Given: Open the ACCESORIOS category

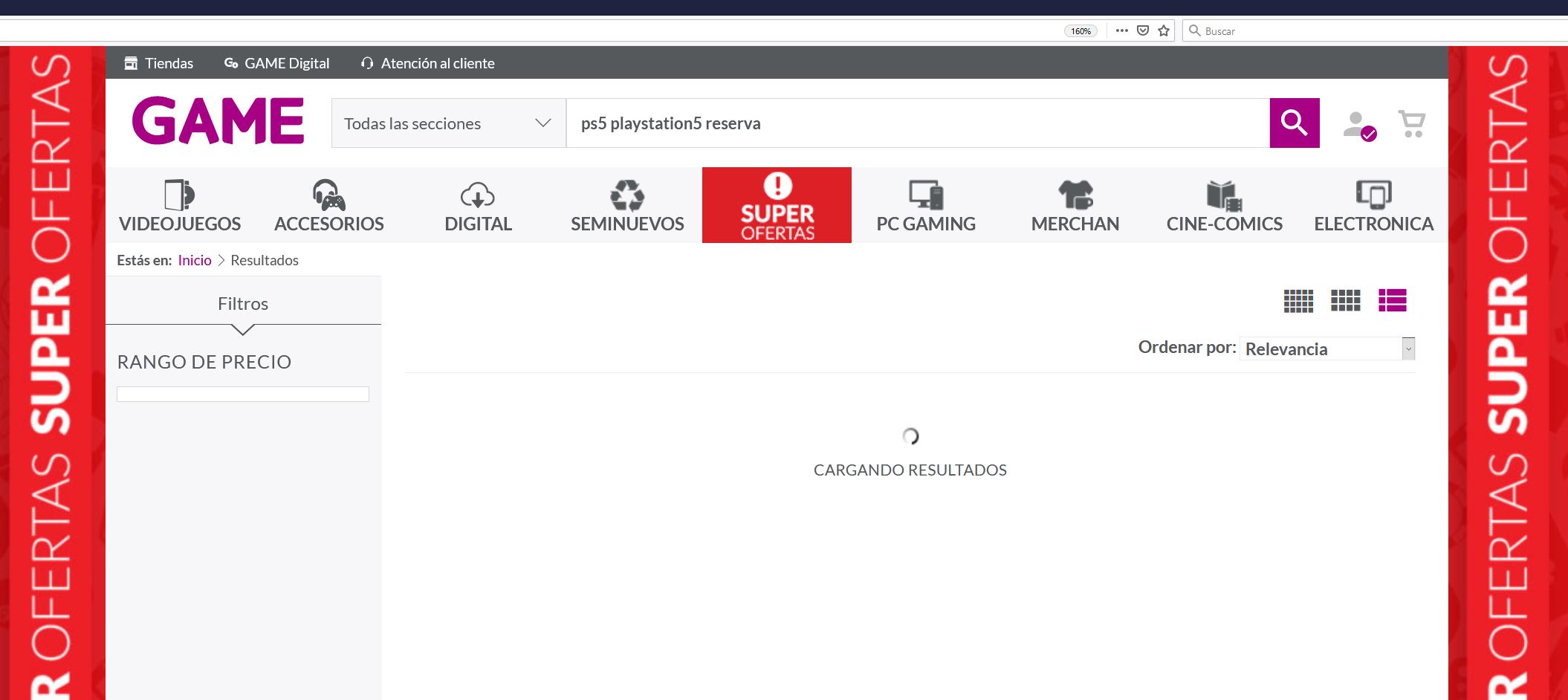Looking at the screenshot, I should pos(329,206).
